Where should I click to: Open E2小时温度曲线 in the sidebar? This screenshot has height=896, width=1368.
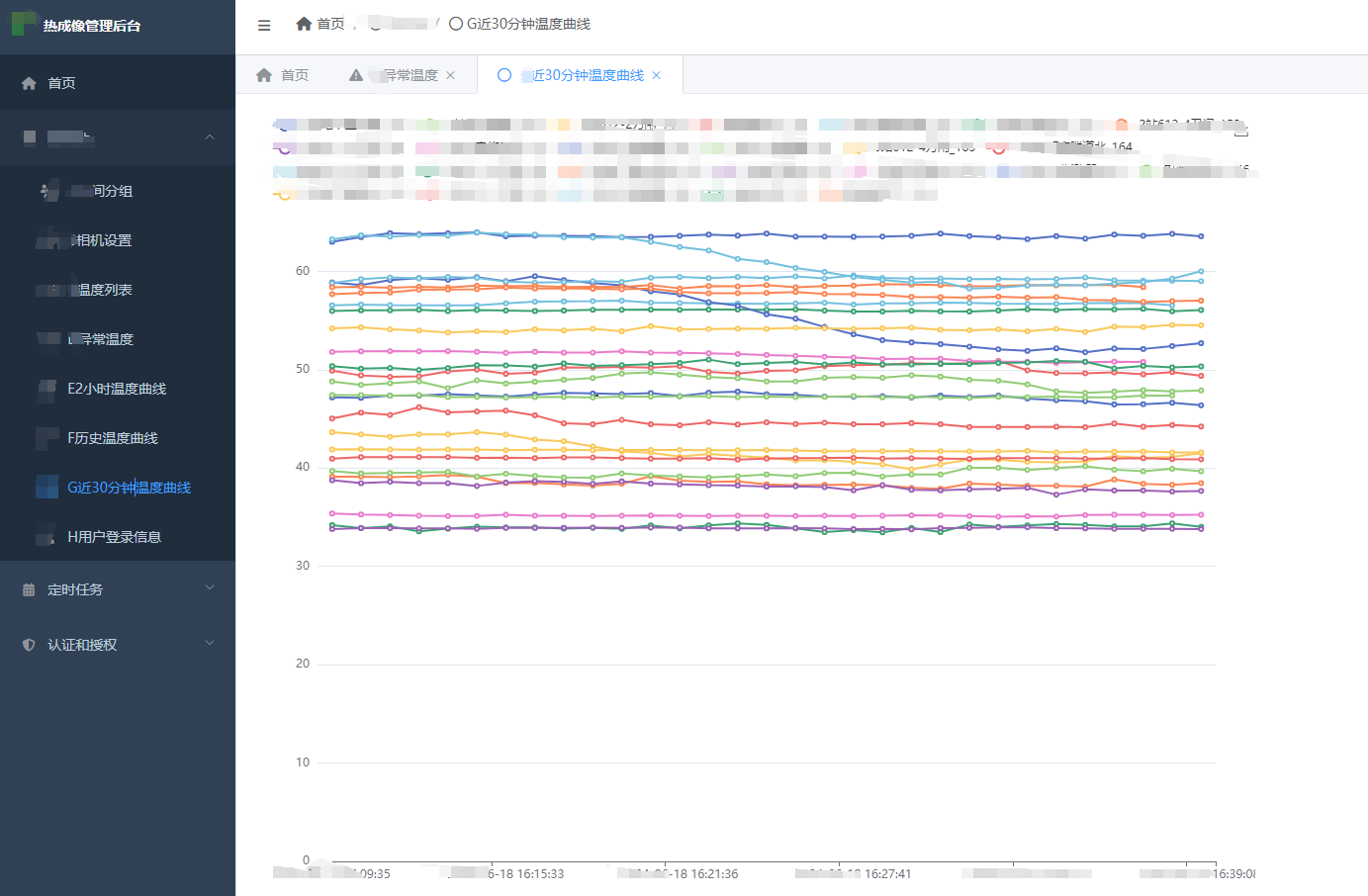[x=118, y=389]
